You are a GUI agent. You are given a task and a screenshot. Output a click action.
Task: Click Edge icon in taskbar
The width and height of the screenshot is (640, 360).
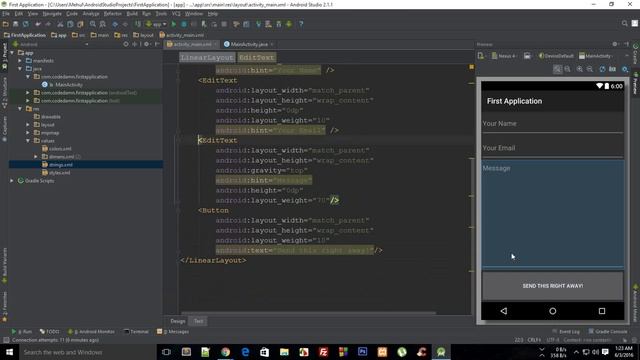[x=245, y=352]
